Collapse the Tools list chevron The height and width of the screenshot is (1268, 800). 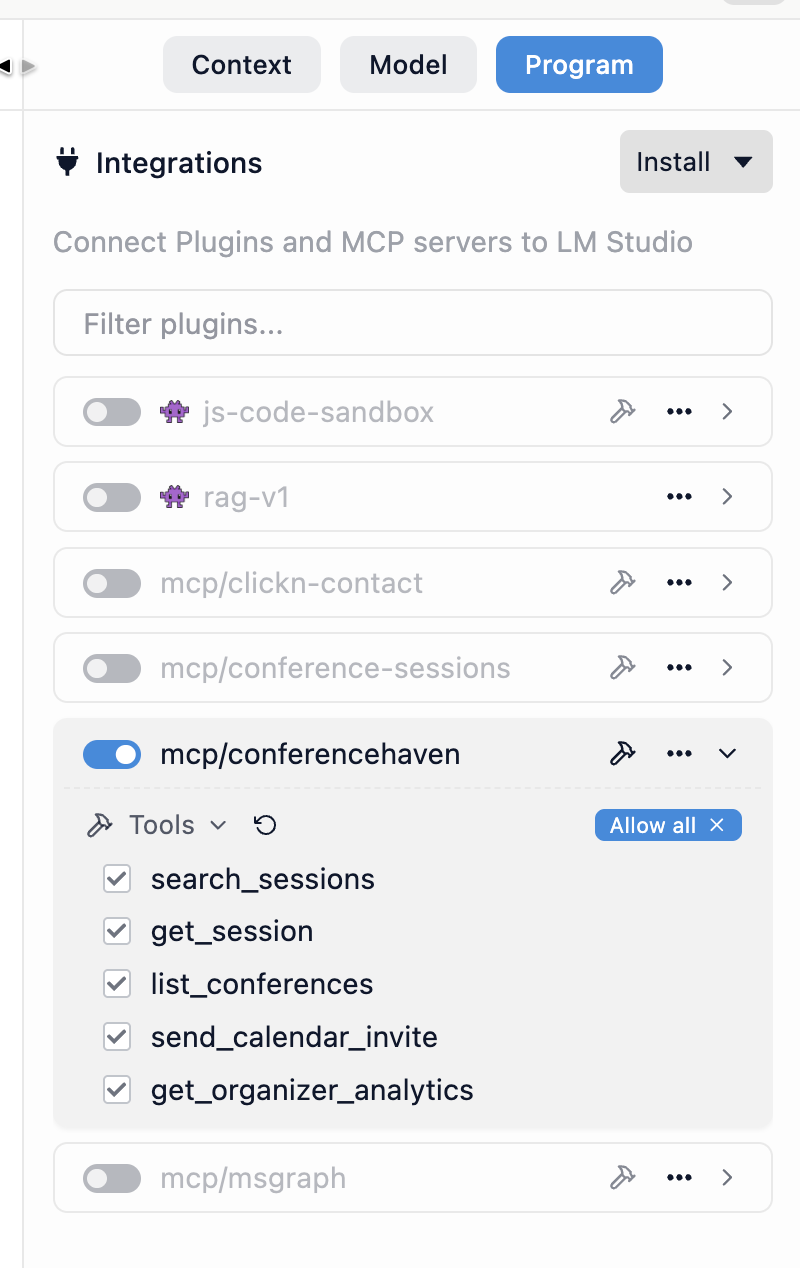[218, 826]
